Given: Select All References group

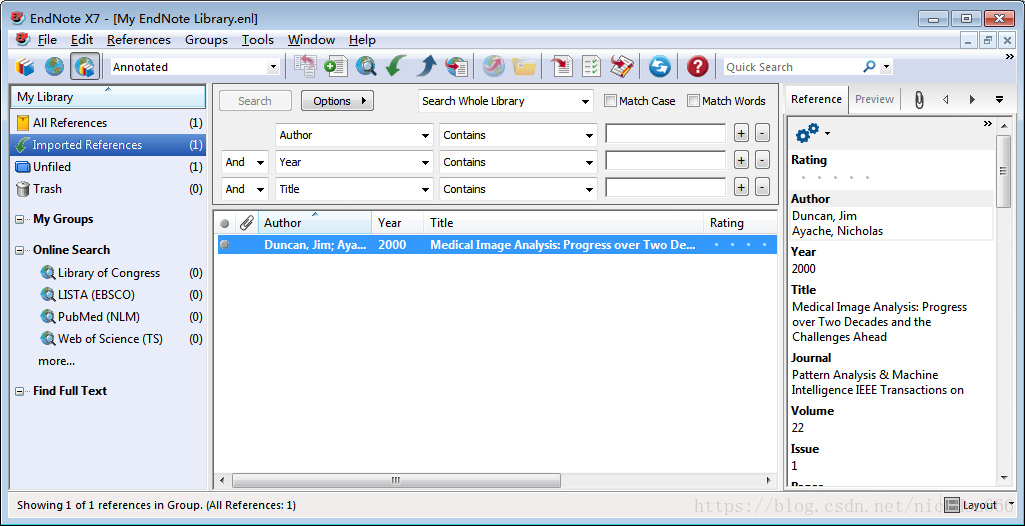Looking at the screenshot, I should 108,123.
